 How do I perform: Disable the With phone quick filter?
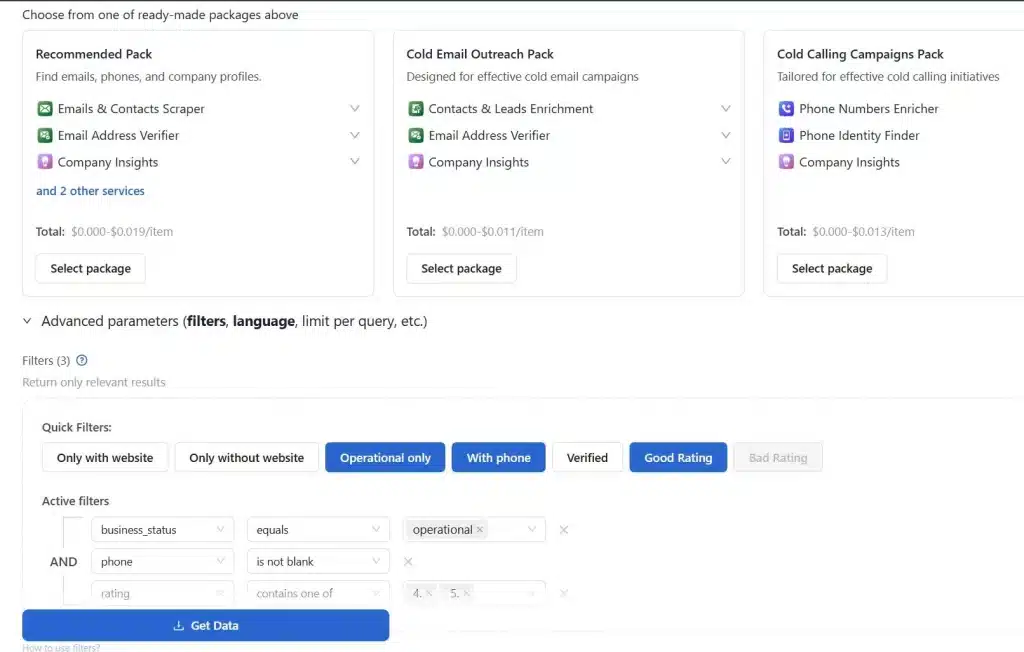click(498, 457)
